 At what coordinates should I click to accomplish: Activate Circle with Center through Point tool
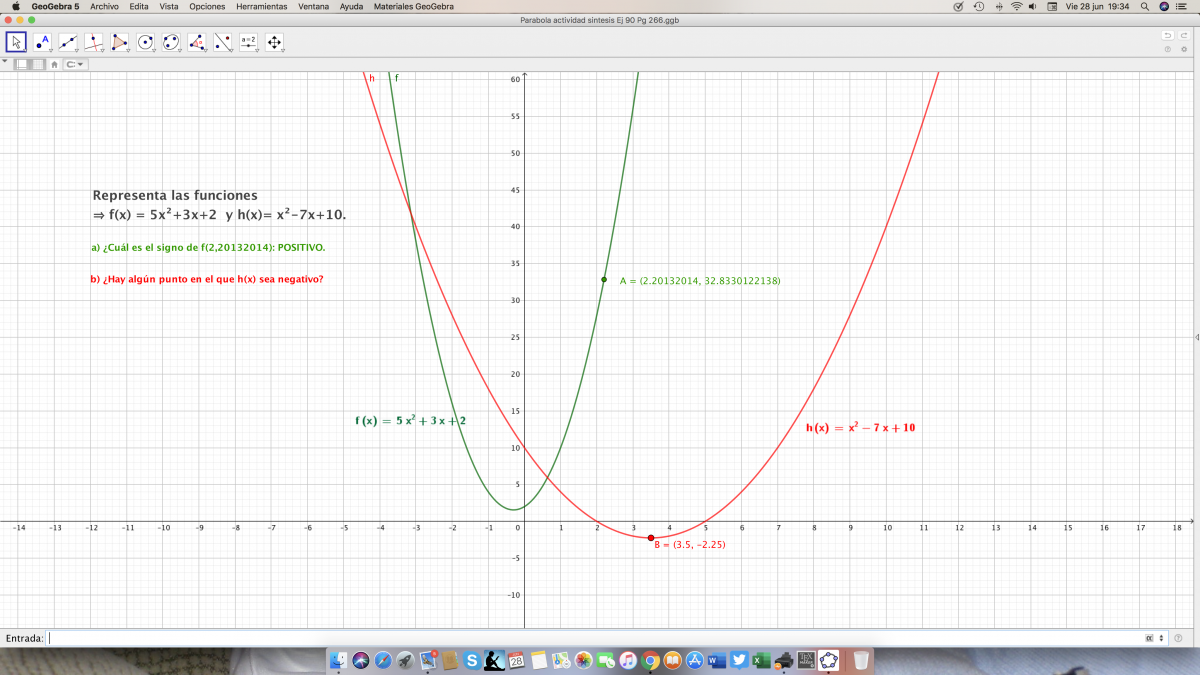point(146,42)
